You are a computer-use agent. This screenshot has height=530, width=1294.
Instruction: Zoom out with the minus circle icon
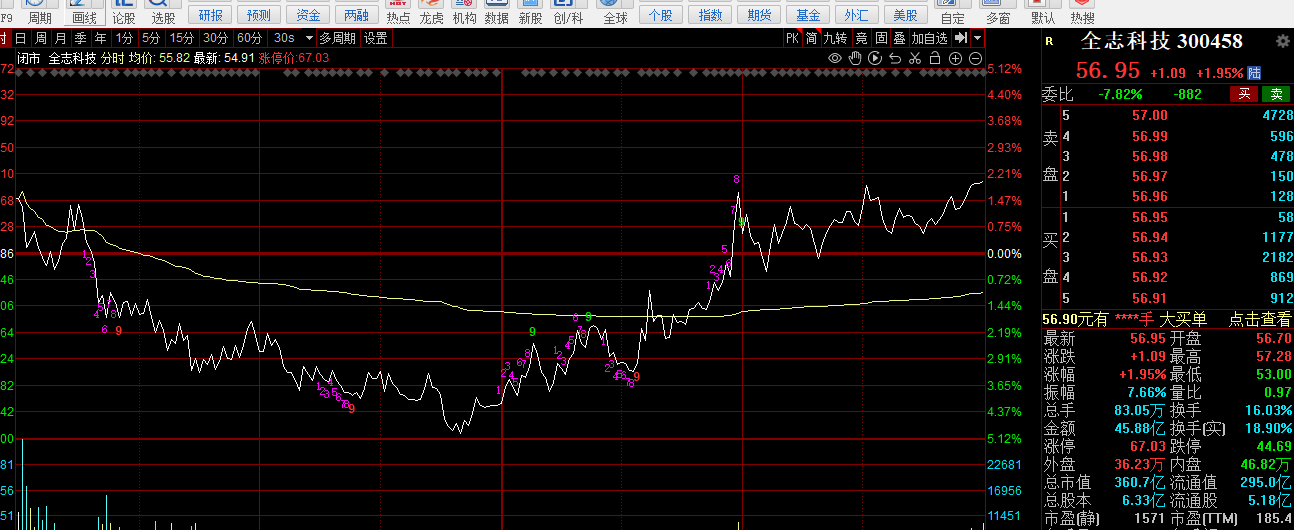pyautogui.click(x=974, y=58)
